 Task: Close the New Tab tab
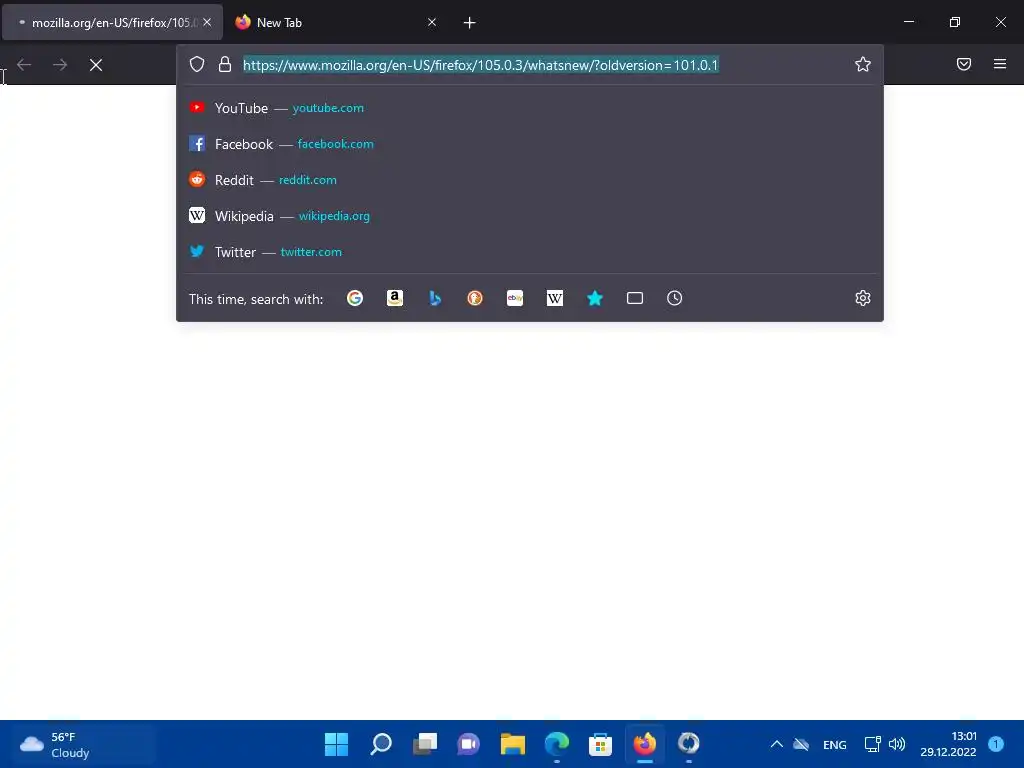pos(432,22)
